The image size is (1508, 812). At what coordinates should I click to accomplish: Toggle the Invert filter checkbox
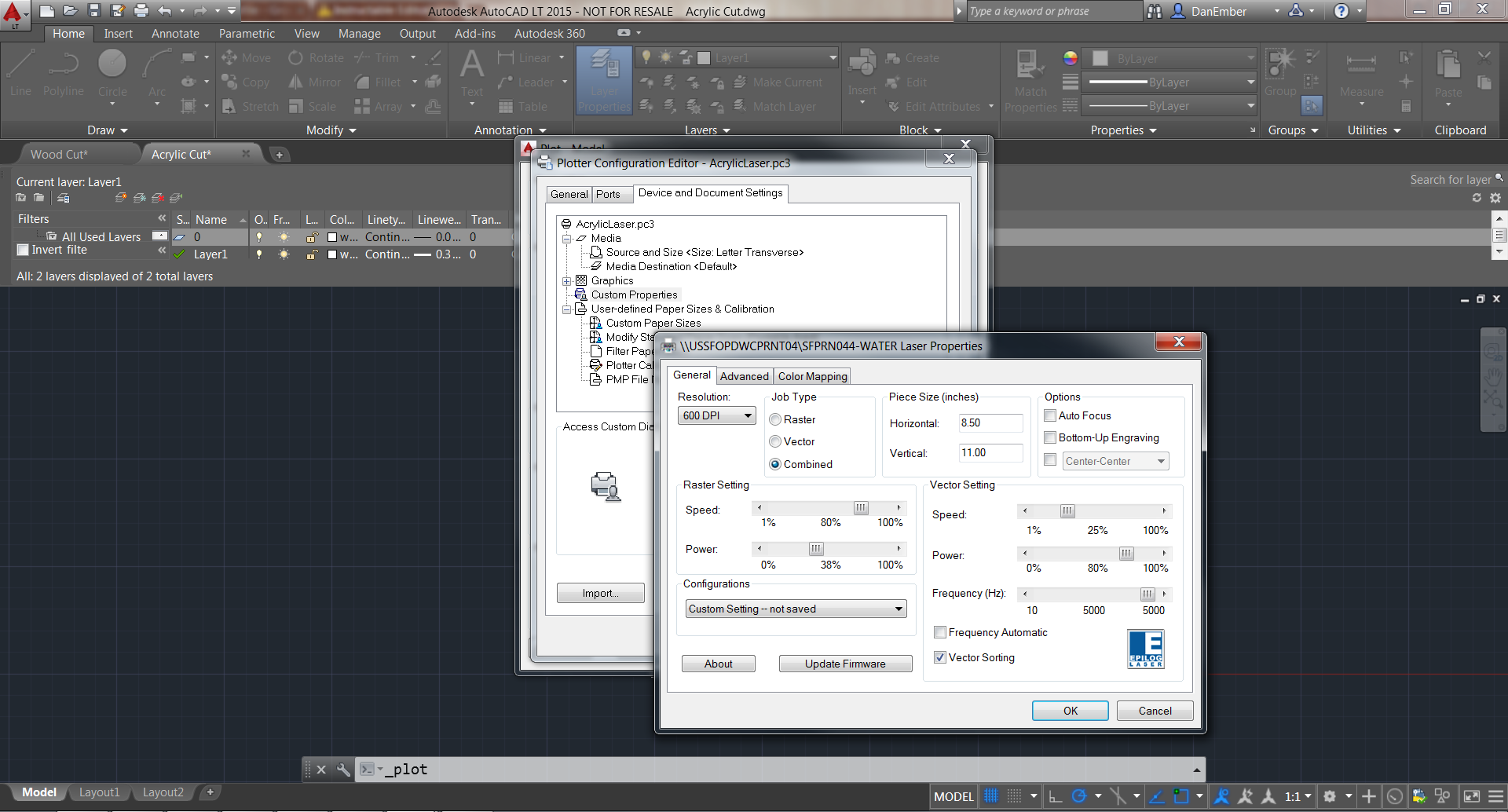coord(23,250)
